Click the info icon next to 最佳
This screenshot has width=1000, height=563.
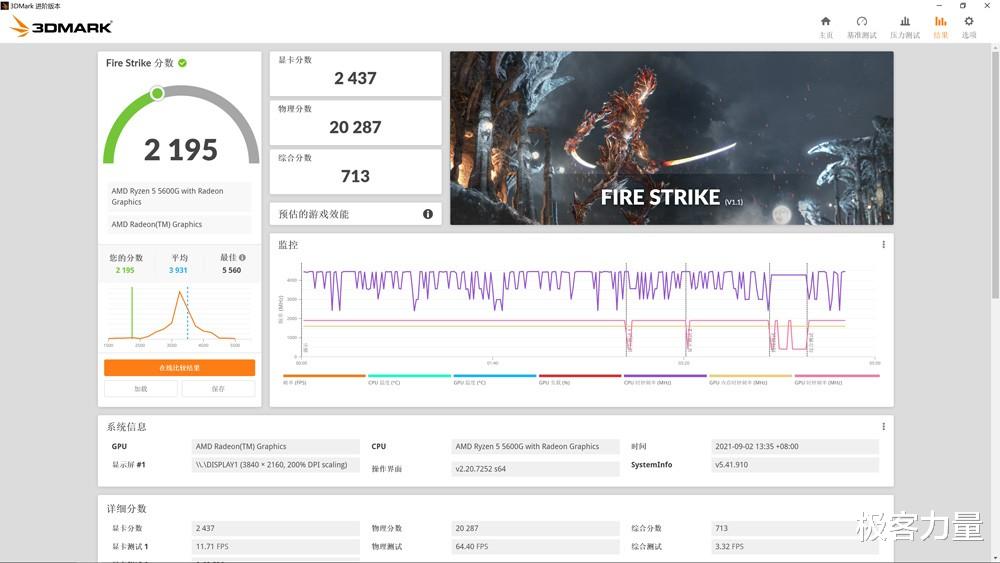pos(242,258)
